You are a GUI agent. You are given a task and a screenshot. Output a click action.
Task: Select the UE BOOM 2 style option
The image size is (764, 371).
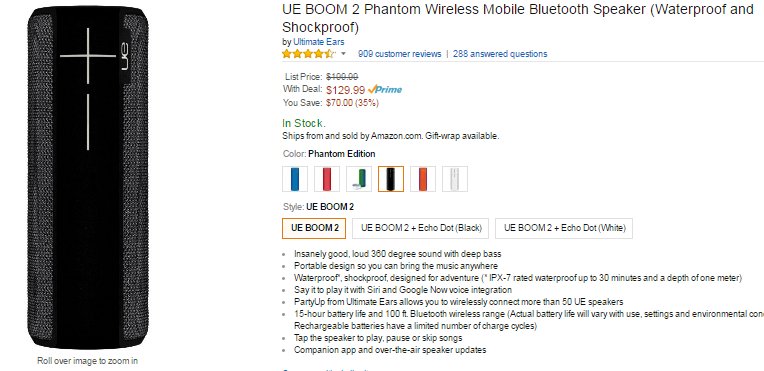[314, 228]
